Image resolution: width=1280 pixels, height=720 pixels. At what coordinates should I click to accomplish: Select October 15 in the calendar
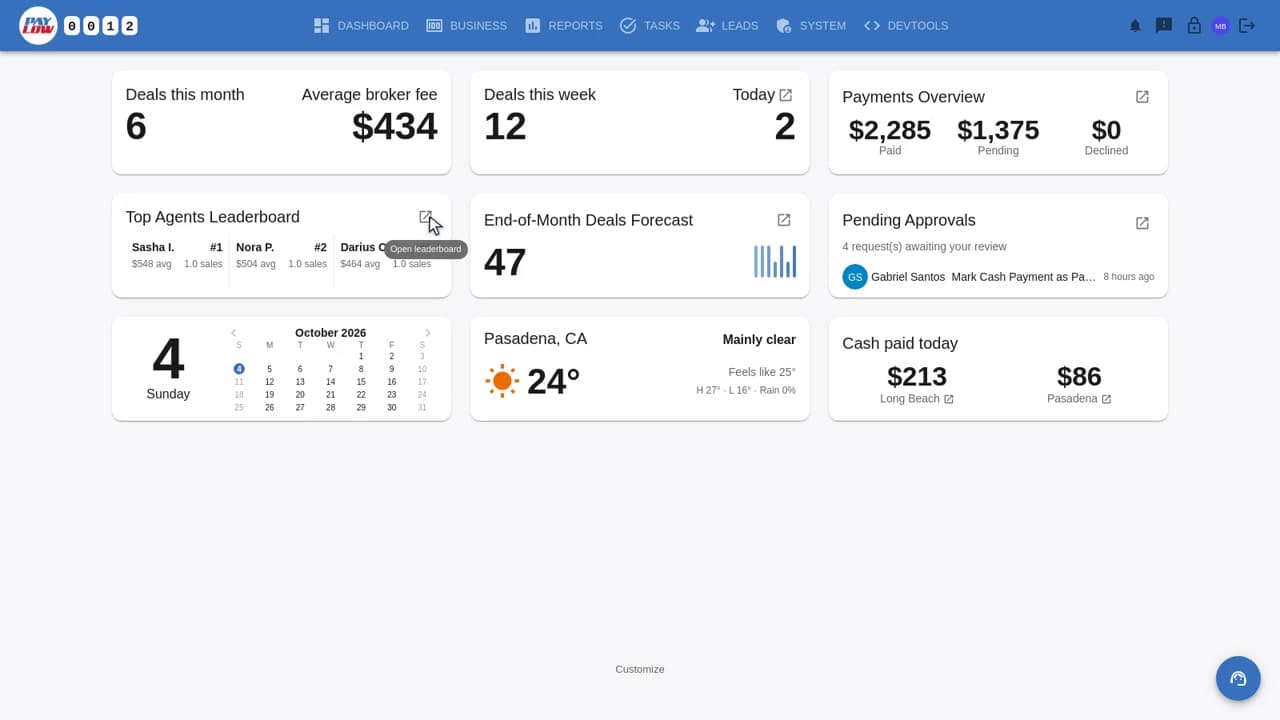[361, 382]
